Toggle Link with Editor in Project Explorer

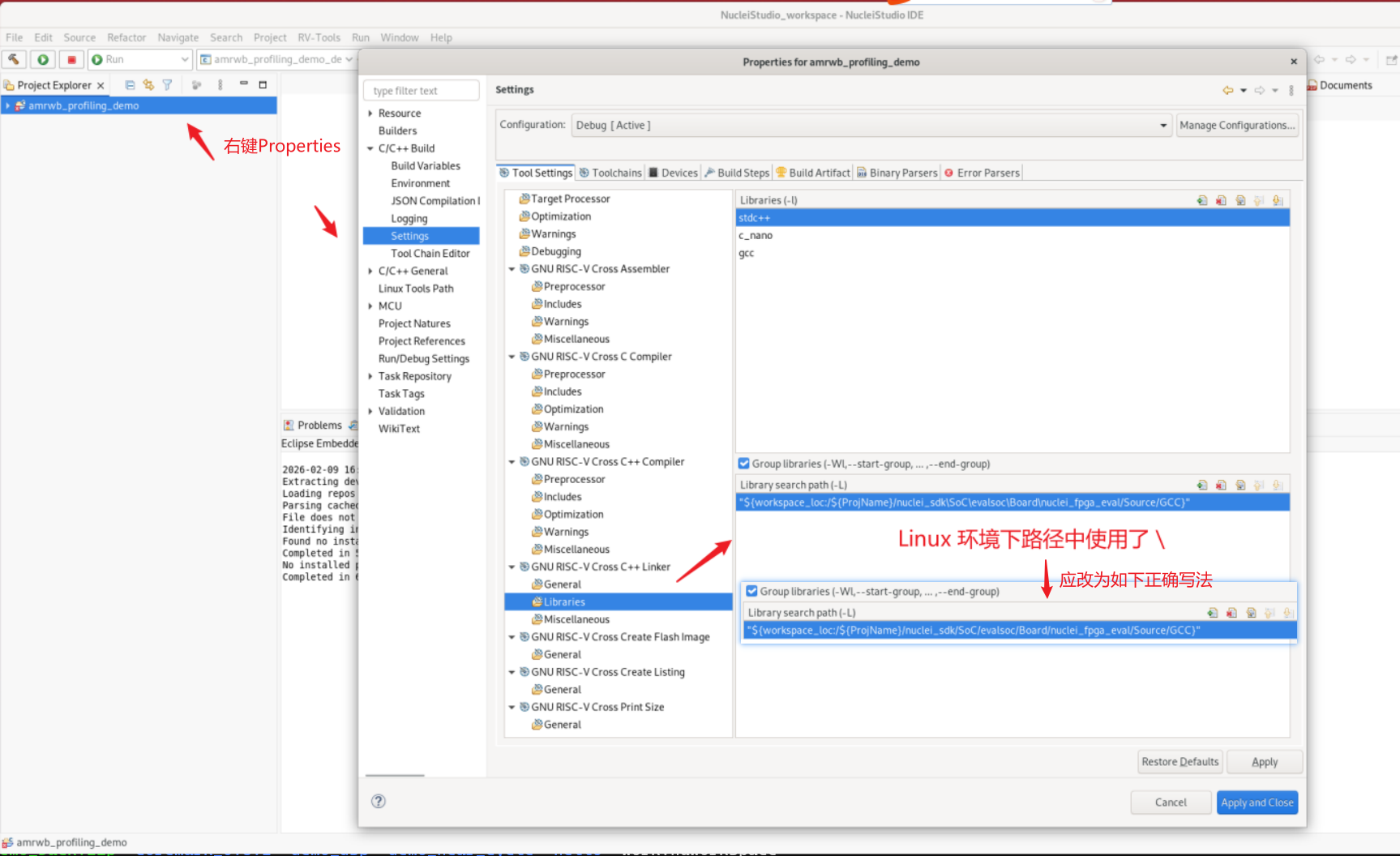tap(148, 85)
